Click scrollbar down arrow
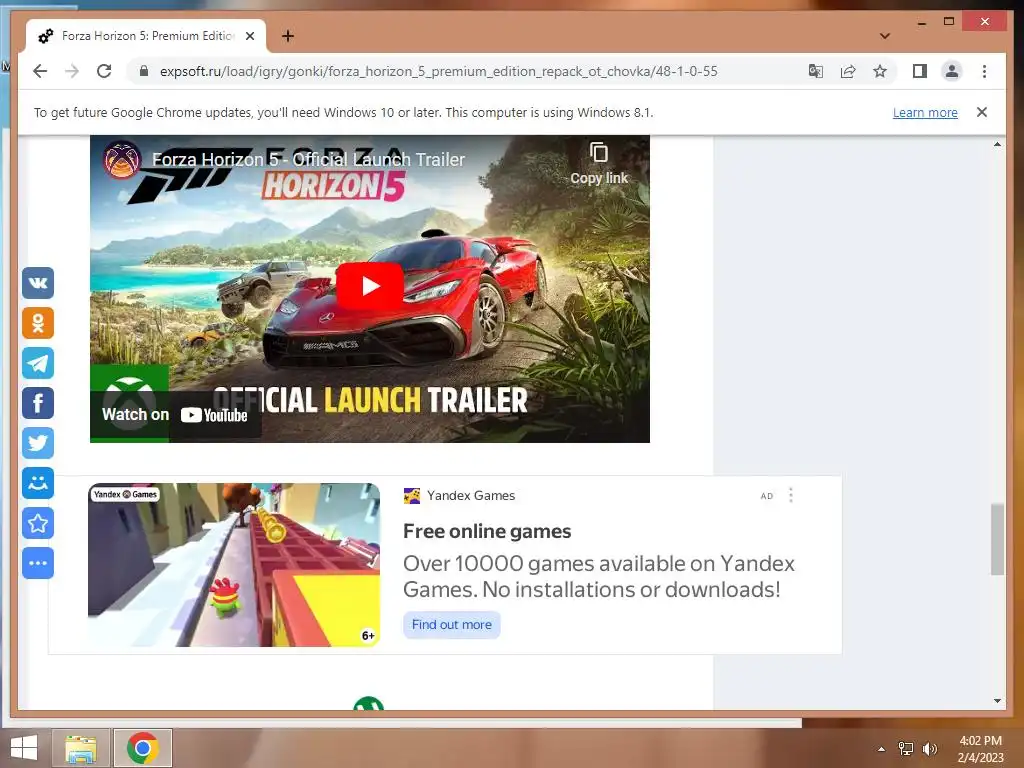This screenshot has width=1024, height=768. pyautogui.click(x=997, y=701)
